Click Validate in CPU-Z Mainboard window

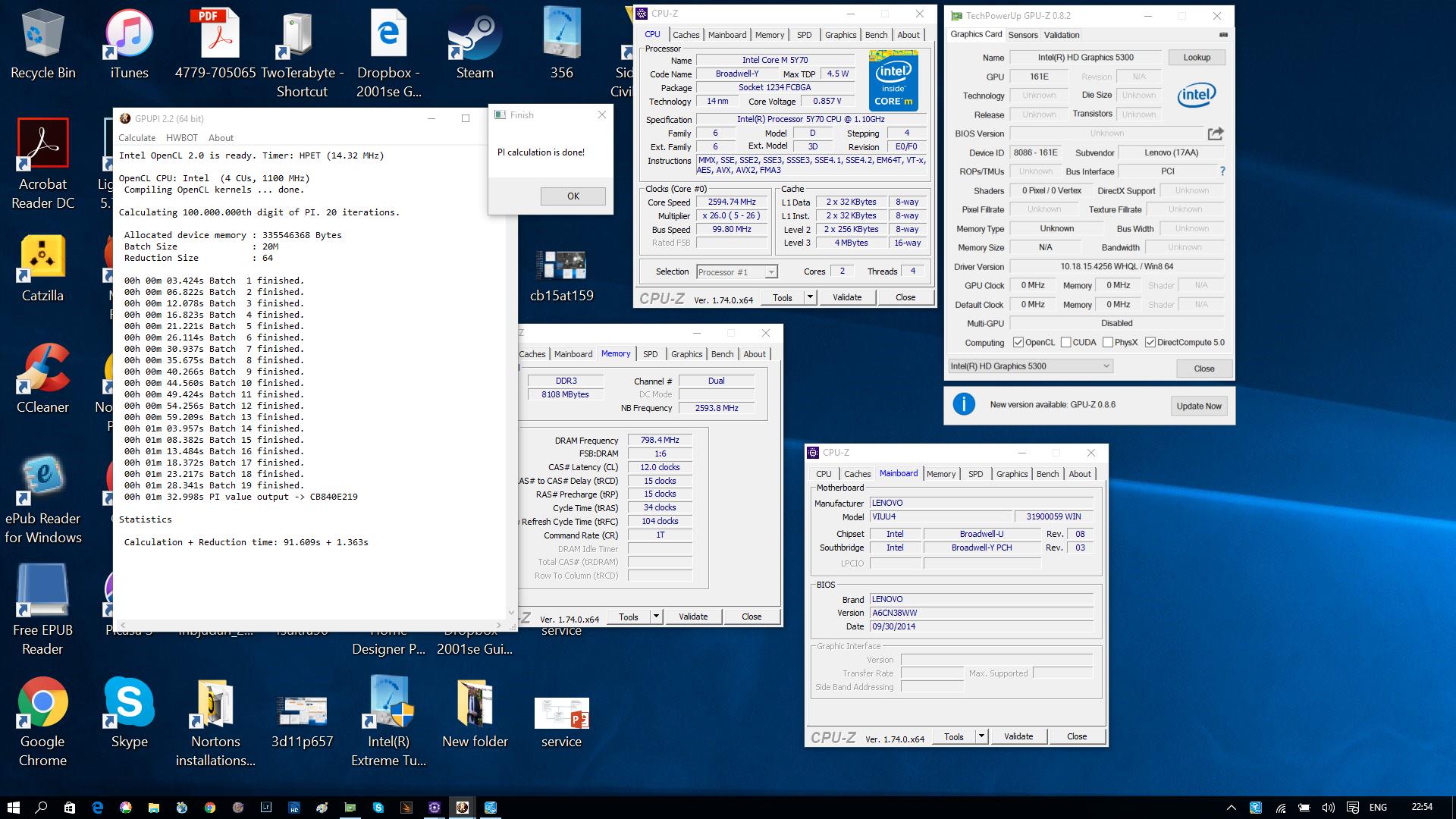tap(1018, 736)
